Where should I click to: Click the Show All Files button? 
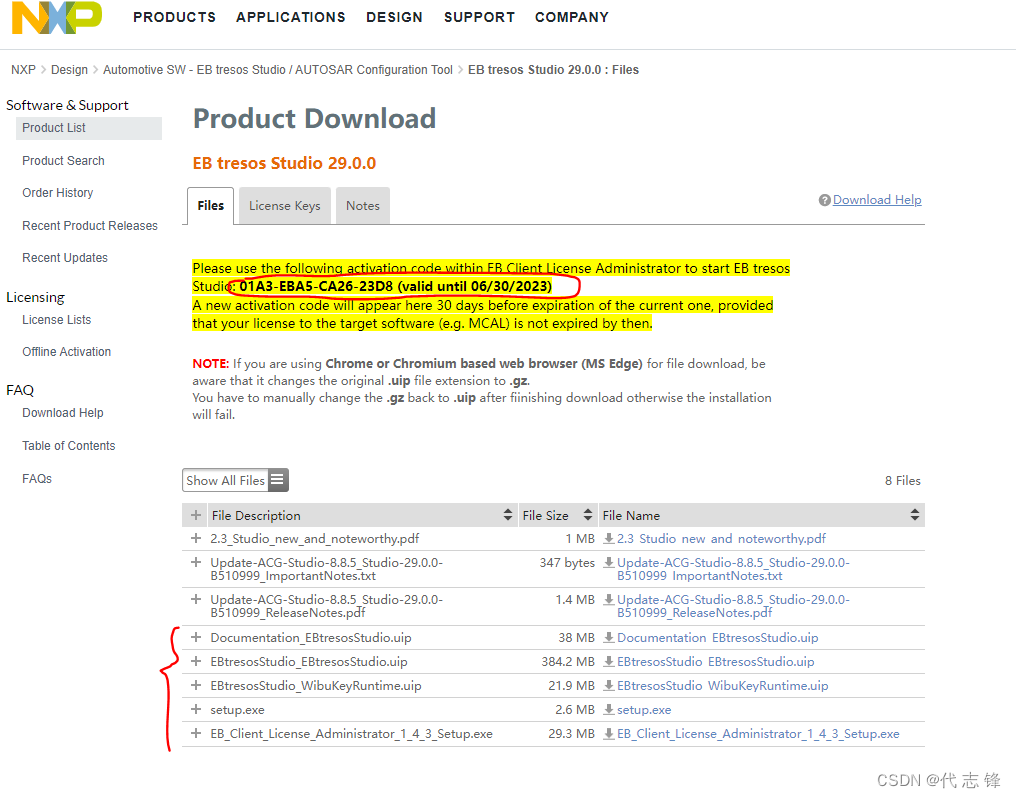[235, 480]
